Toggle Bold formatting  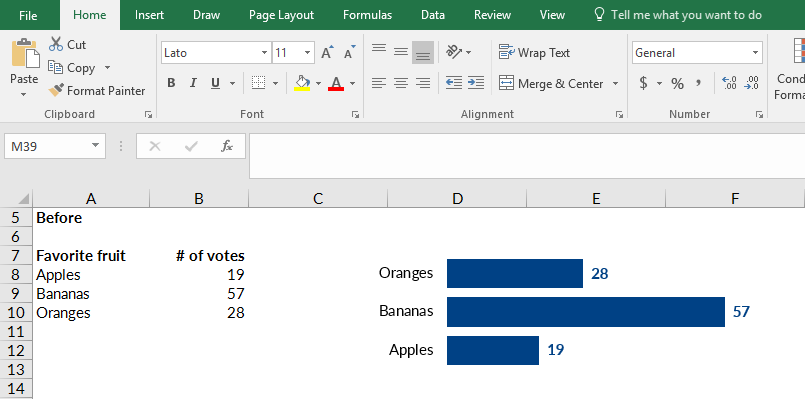(x=171, y=83)
